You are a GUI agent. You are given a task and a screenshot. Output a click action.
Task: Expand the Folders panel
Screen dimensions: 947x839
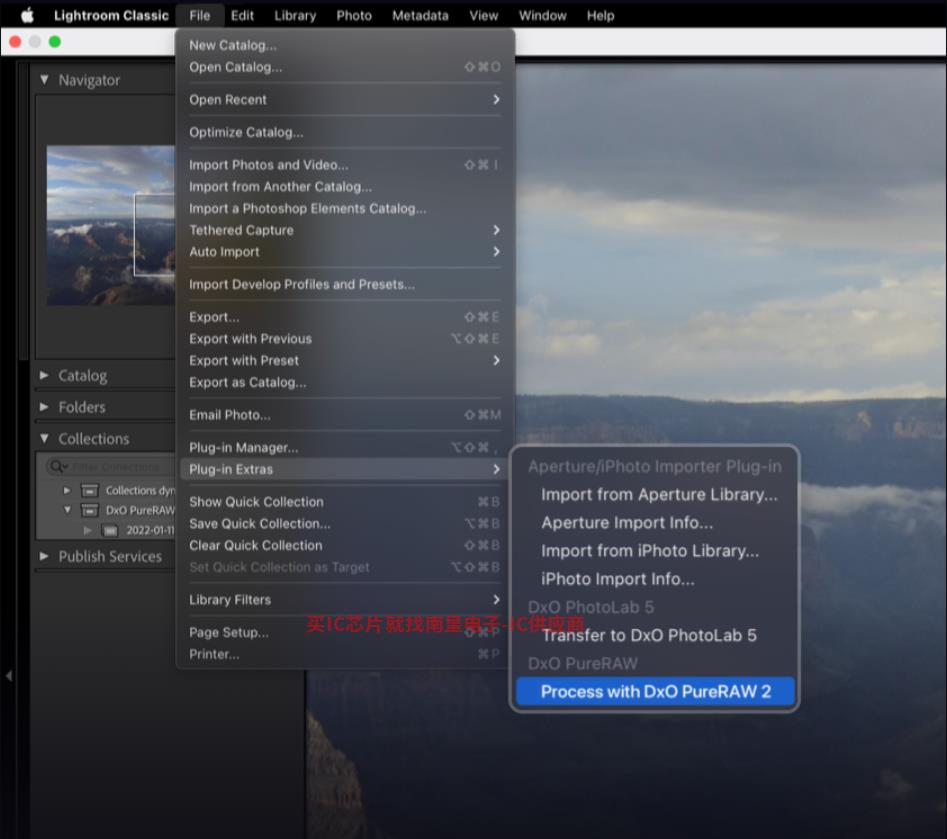[x=44, y=407]
